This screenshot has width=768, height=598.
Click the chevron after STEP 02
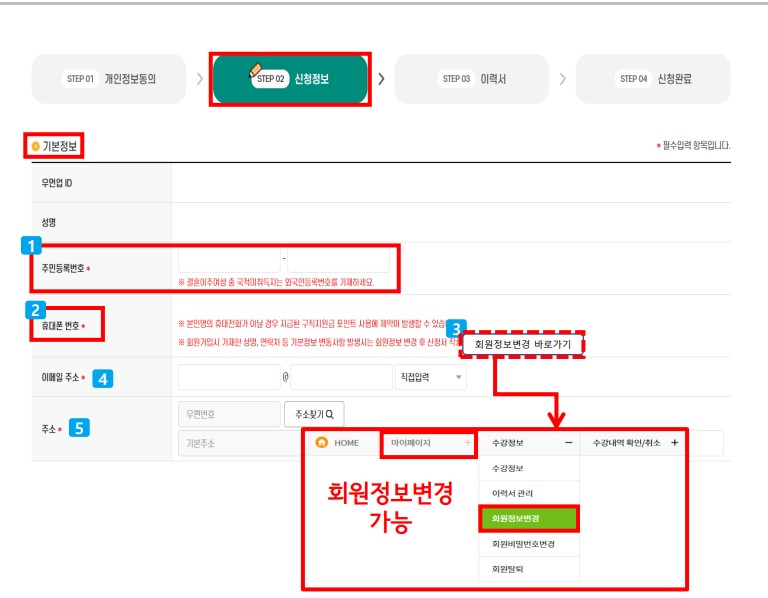[381, 79]
